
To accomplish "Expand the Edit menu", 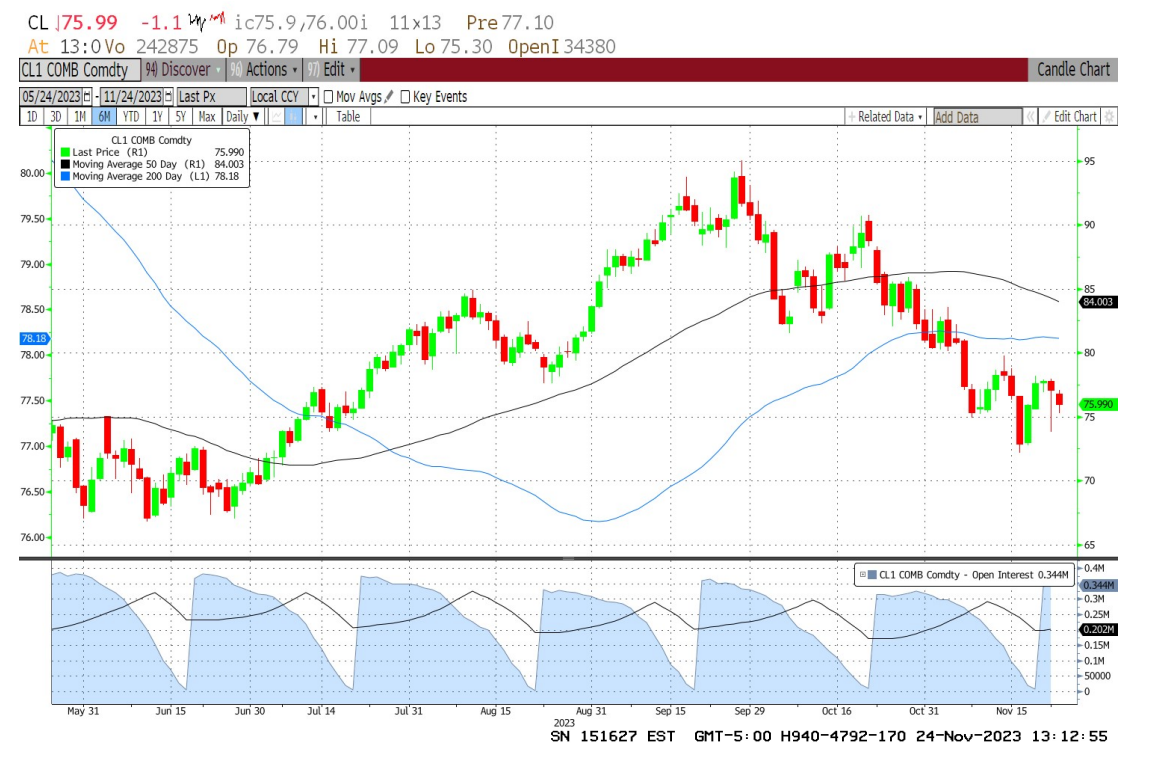I will click(x=332, y=70).
